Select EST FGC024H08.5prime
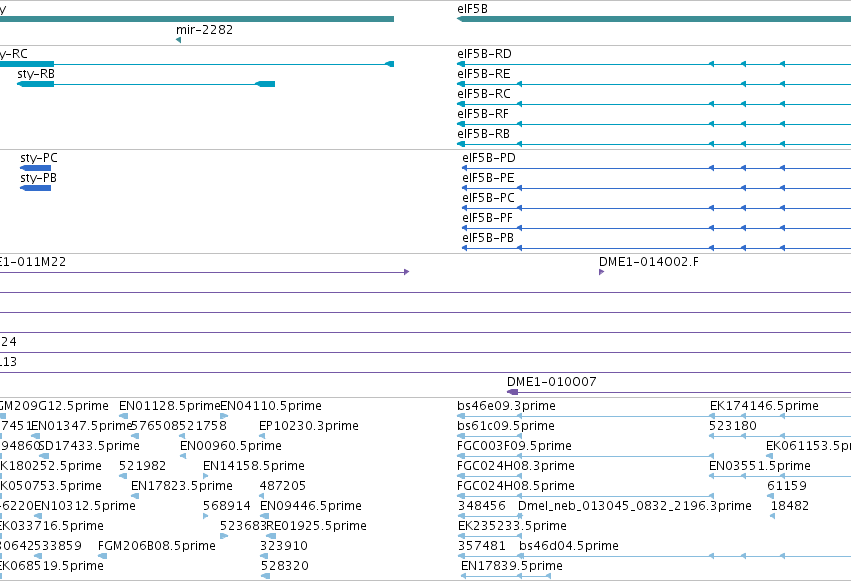This screenshot has width=851, height=581. [x=516, y=486]
